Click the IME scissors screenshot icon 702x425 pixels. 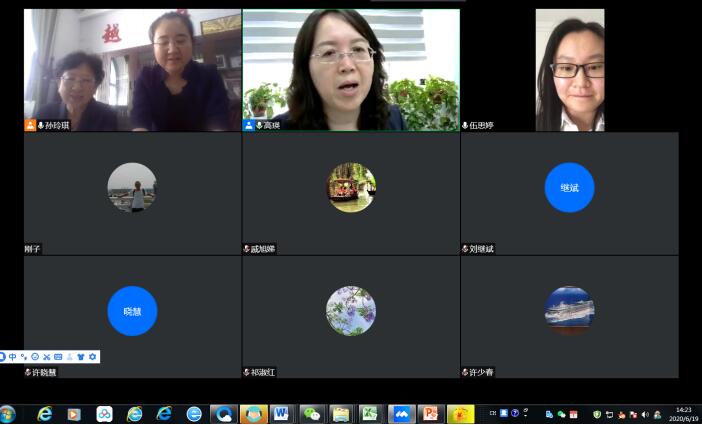coord(47,357)
